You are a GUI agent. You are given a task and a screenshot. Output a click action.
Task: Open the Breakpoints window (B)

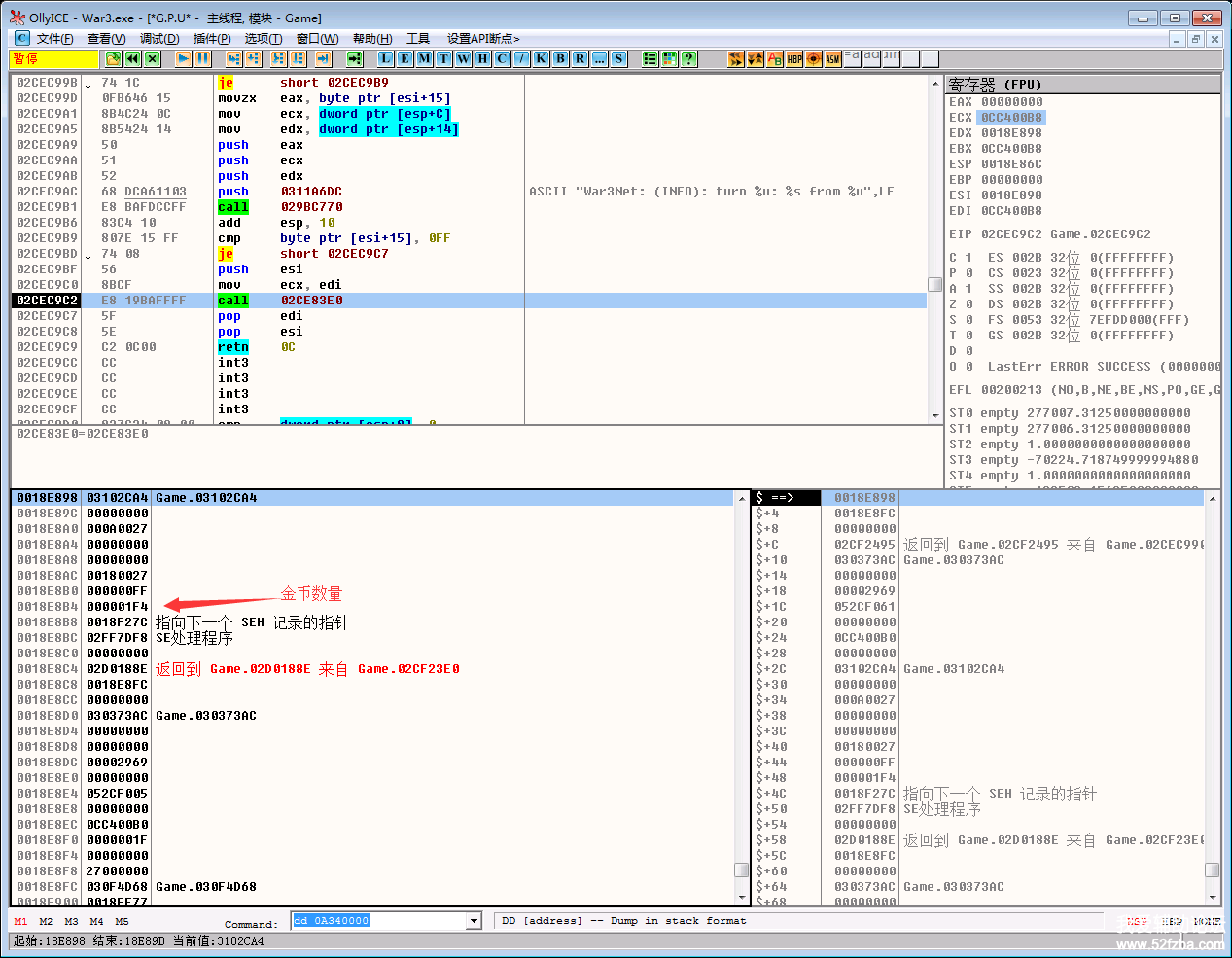pyautogui.click(x=561, y=58)
